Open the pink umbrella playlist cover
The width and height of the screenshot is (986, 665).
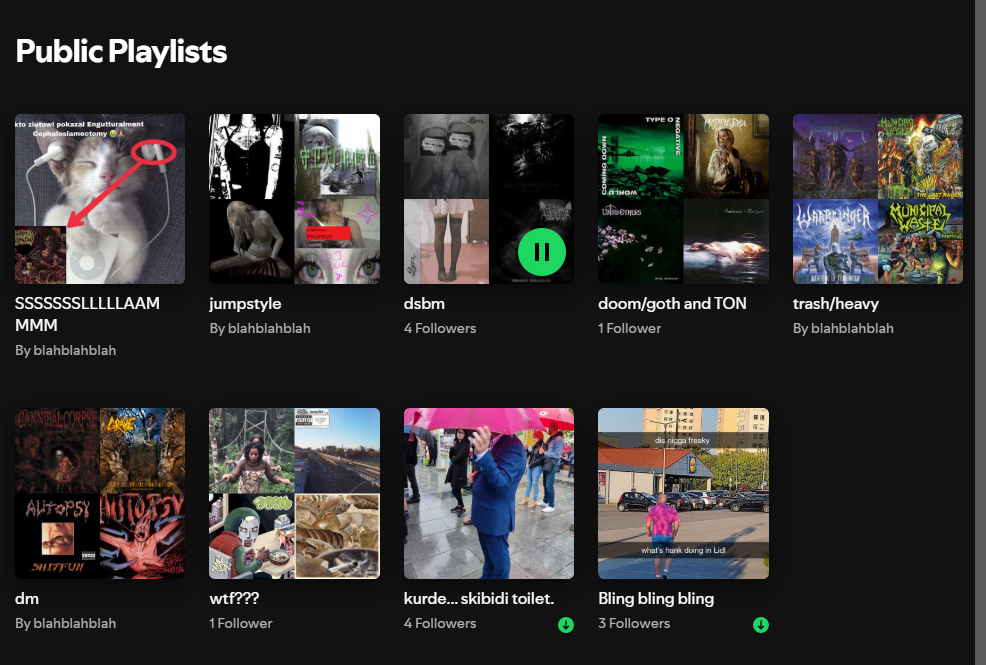pos(488,493)
